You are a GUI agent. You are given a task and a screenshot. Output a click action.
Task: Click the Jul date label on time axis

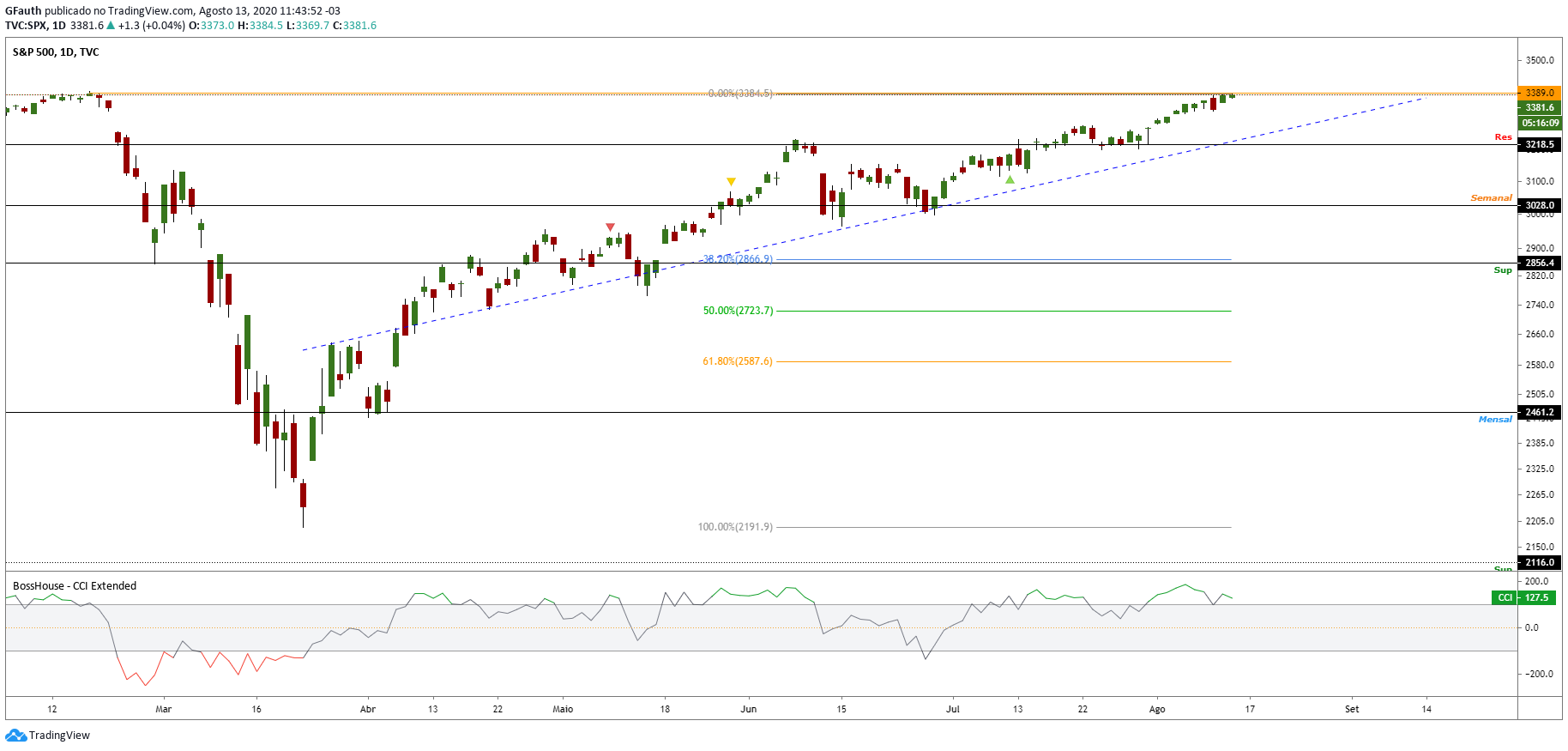[x=953, y=709]
